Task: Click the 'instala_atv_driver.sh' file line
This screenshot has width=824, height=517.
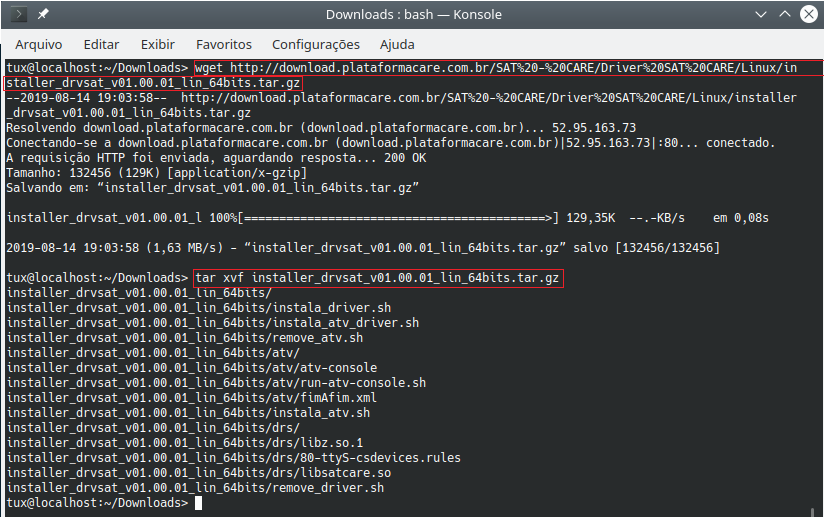Action: coord(213,323)
